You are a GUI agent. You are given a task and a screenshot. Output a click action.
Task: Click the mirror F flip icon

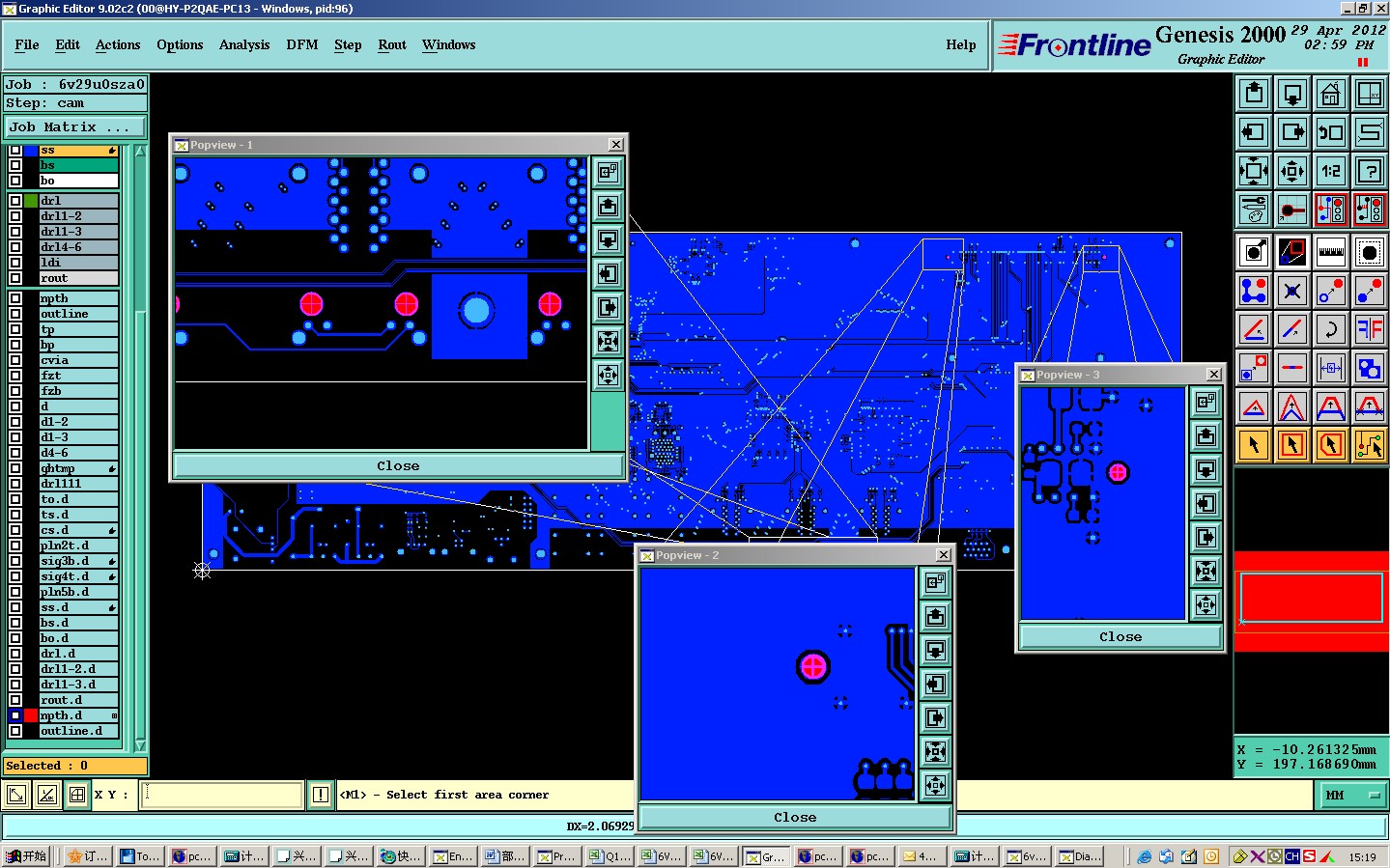(x=1370, y=330)
